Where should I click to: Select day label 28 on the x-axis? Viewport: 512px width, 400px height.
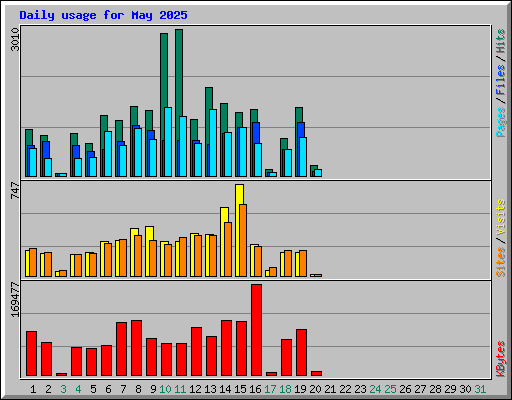tap(435, 389)
